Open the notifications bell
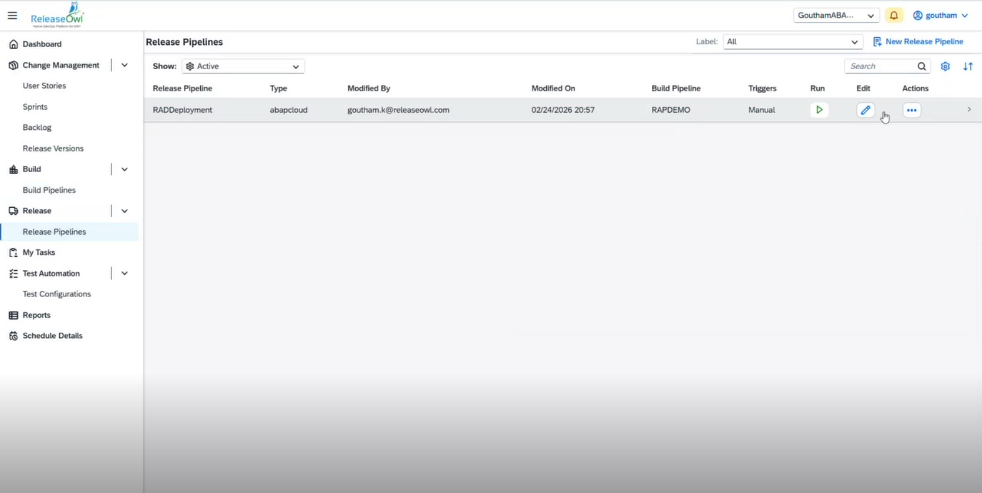982x493 pixels. click(893, 16)
